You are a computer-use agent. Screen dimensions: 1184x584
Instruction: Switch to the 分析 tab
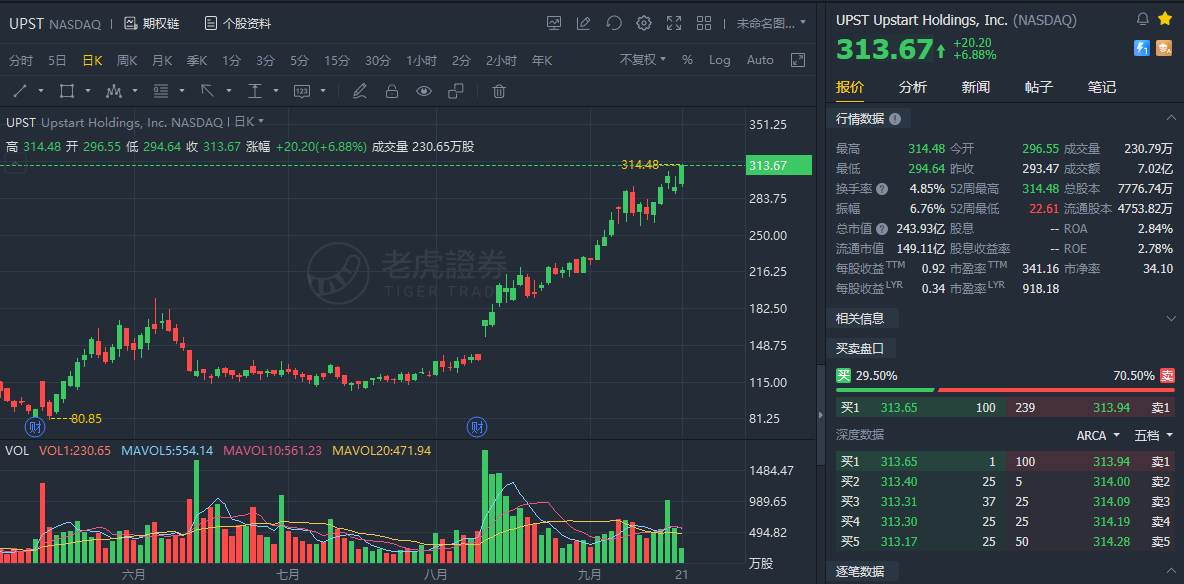click(912, 88)
